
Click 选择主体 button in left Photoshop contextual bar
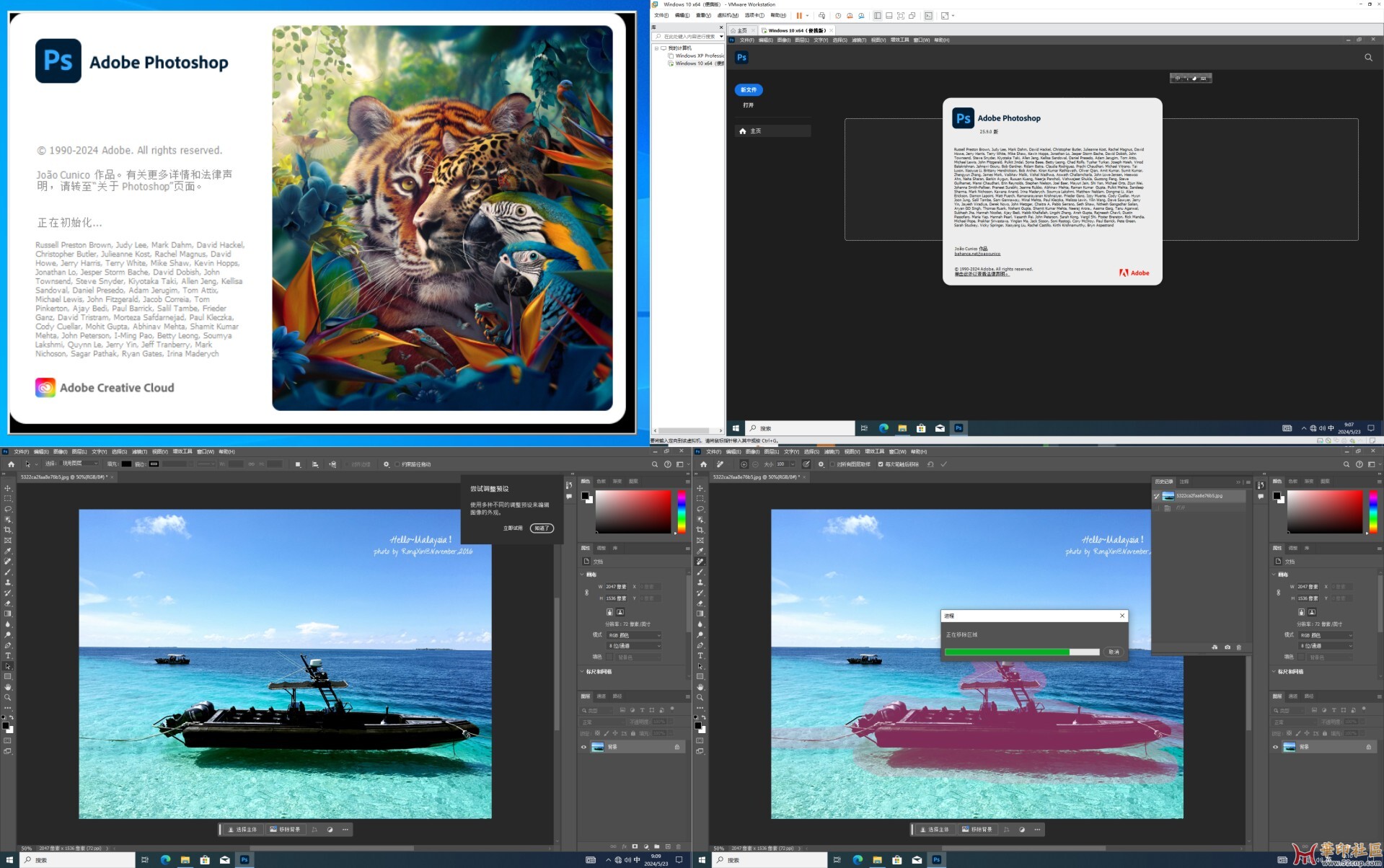242,830
